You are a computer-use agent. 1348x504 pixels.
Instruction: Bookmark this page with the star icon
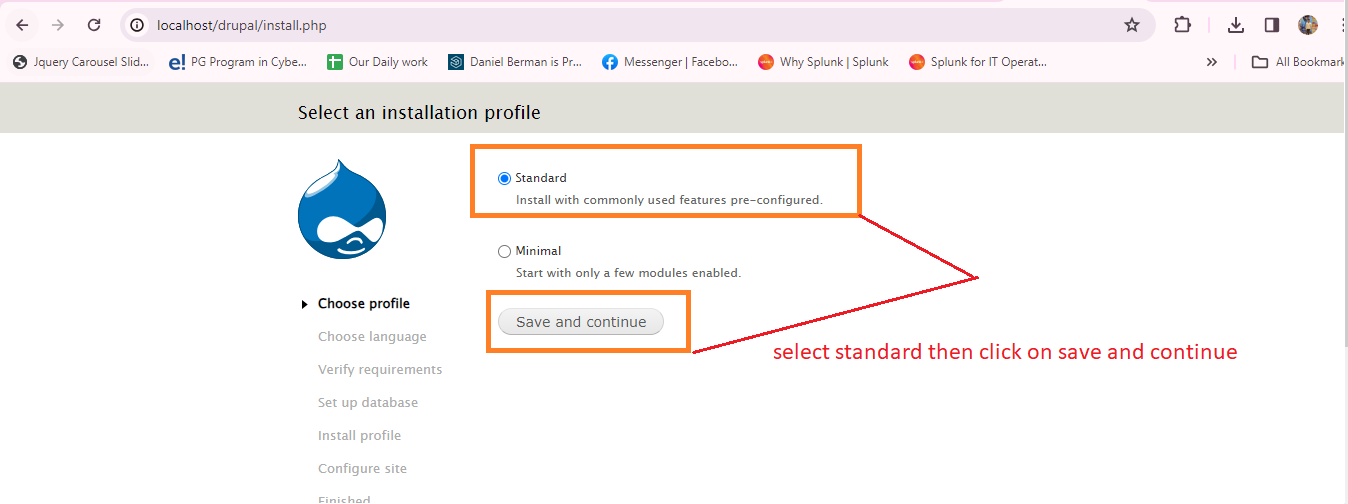[x=1132, y=25]
